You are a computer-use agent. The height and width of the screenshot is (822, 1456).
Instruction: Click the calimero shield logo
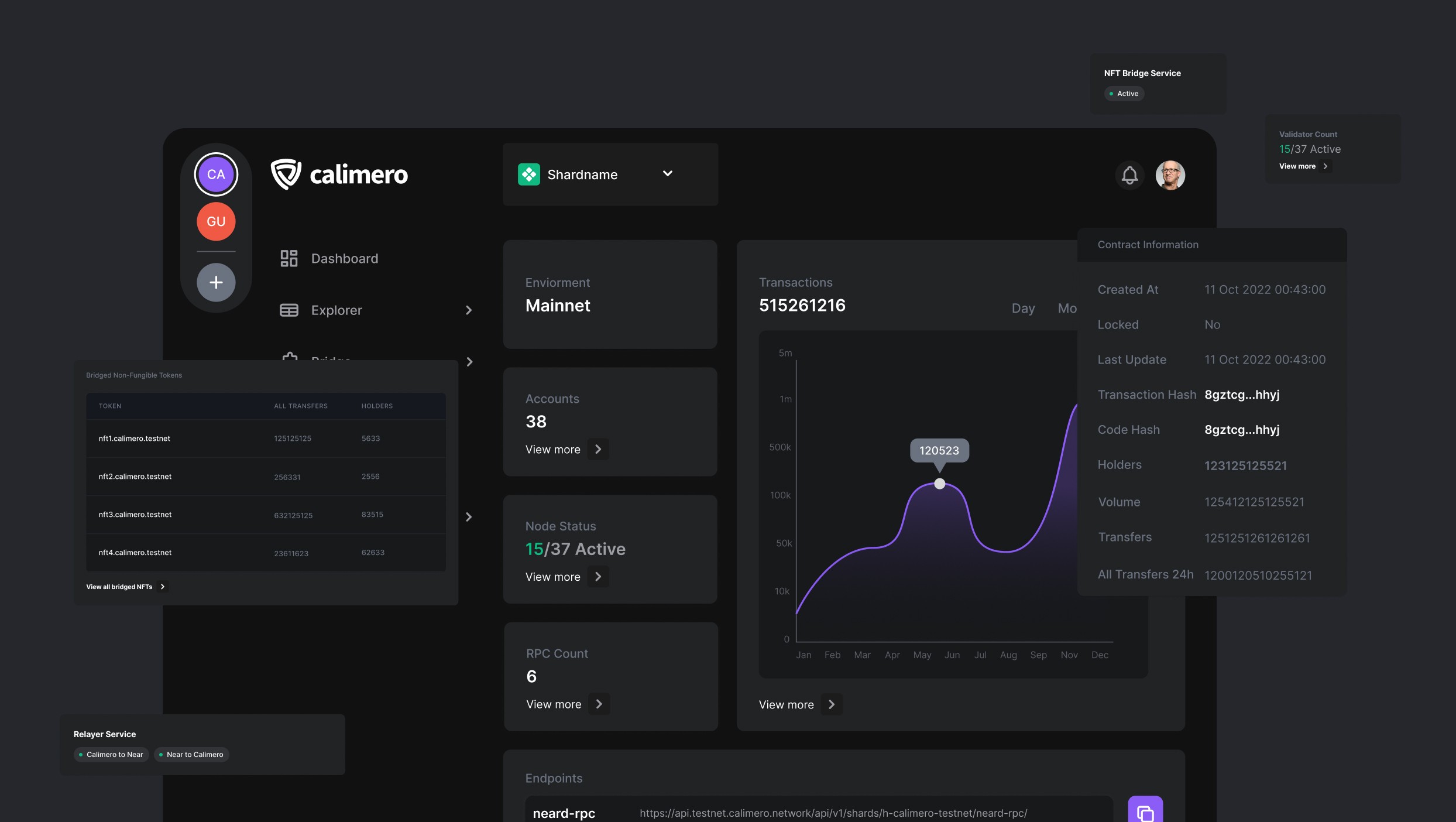(x=286, y=174)
